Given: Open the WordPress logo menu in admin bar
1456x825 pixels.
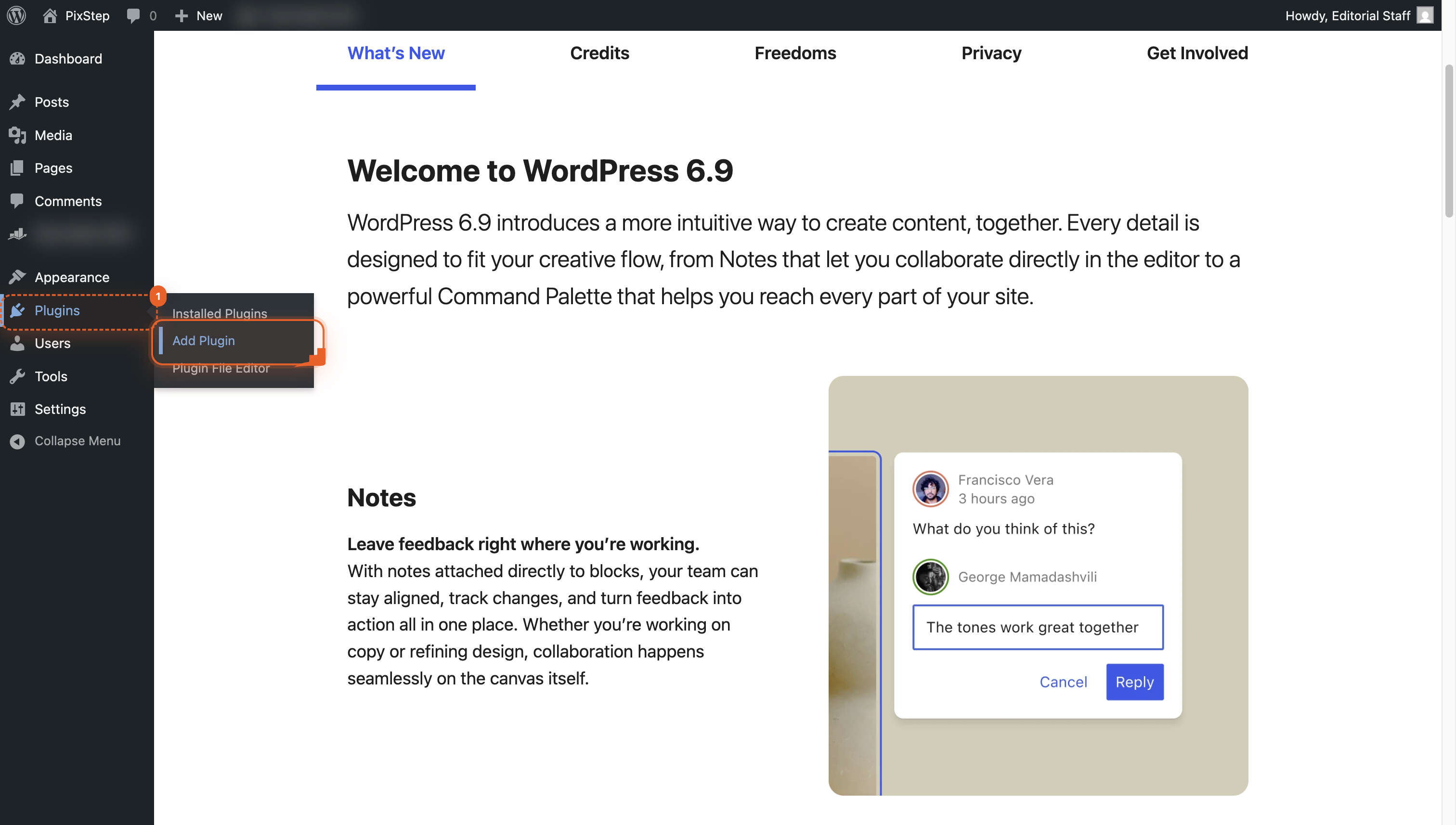Looking at the screenshot, I should 16,15.
